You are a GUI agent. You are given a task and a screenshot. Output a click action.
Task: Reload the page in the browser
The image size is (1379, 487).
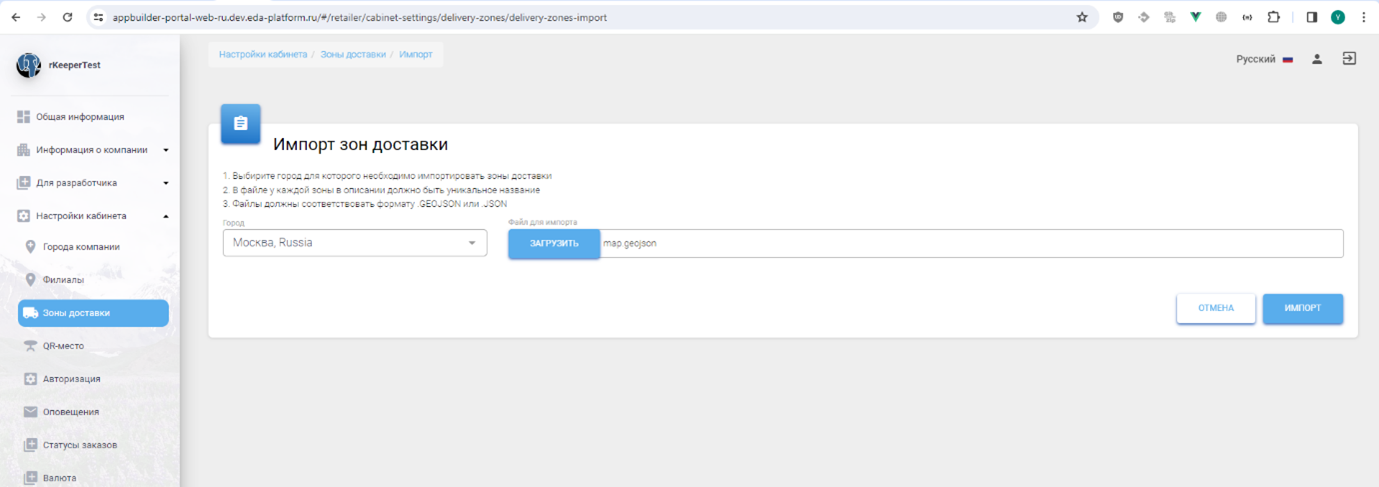[x=67, y=17]
